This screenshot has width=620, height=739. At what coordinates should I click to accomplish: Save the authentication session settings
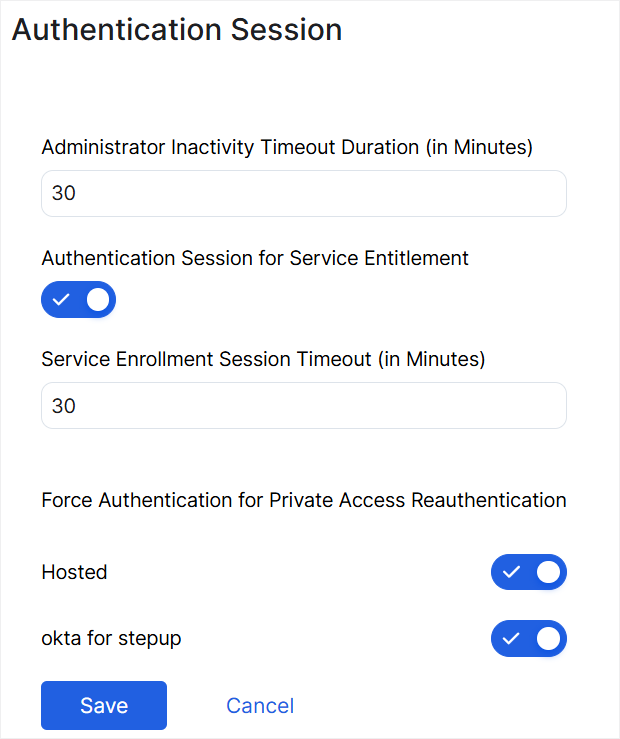(104, 705)
